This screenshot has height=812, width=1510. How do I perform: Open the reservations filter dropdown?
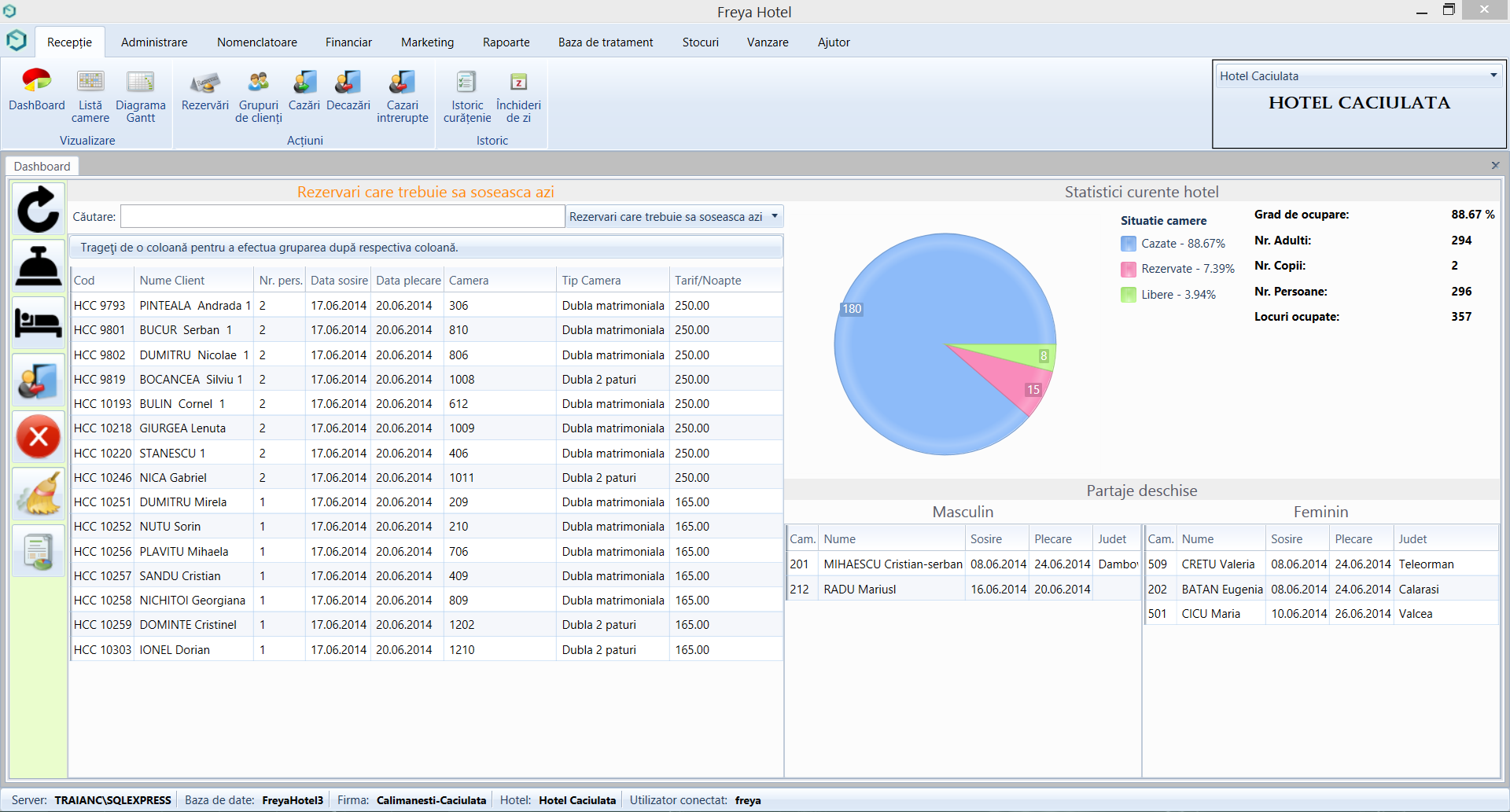click(775, 216)
